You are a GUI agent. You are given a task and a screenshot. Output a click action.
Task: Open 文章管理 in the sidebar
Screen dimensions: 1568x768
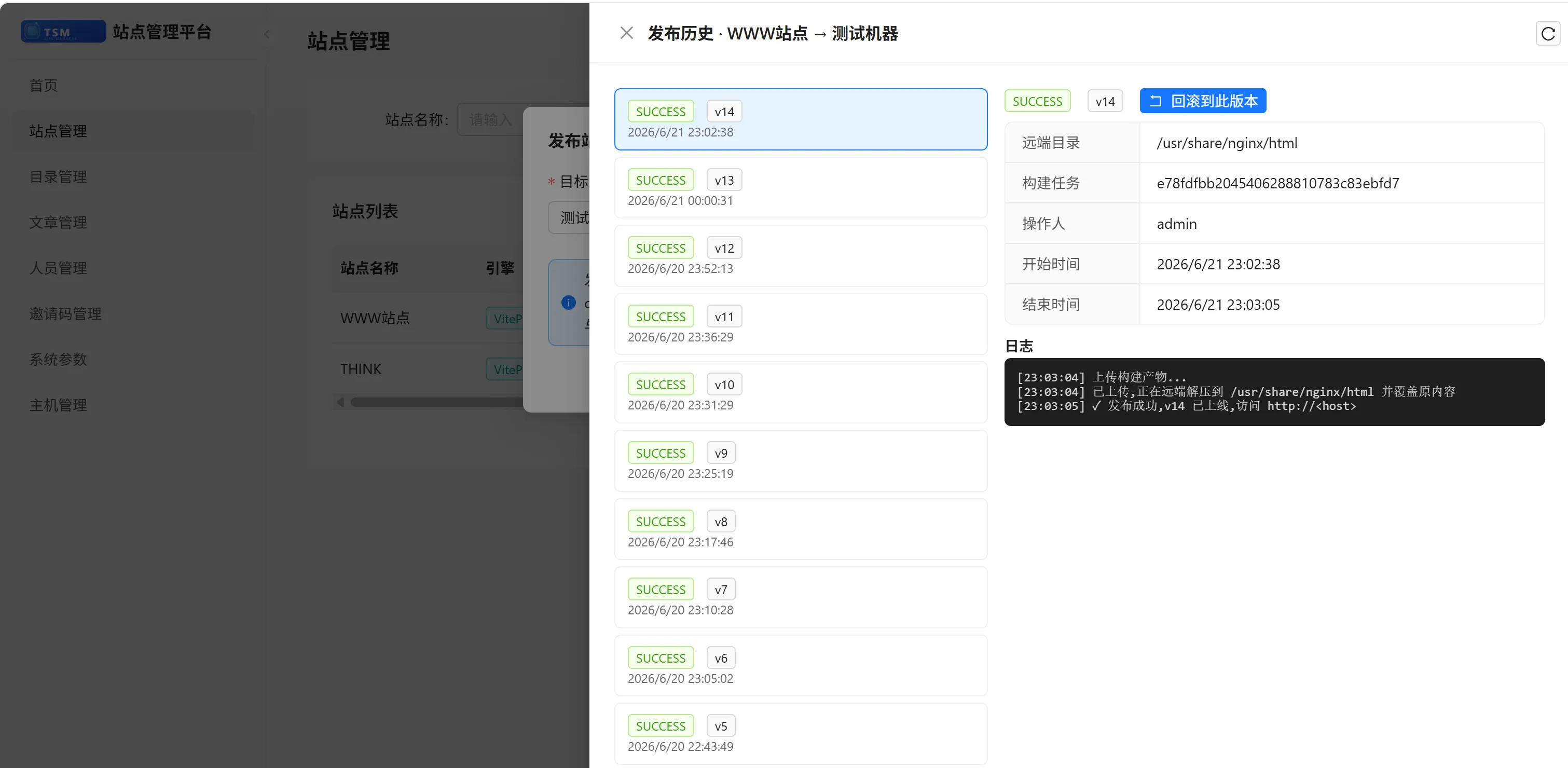(58, 222)
